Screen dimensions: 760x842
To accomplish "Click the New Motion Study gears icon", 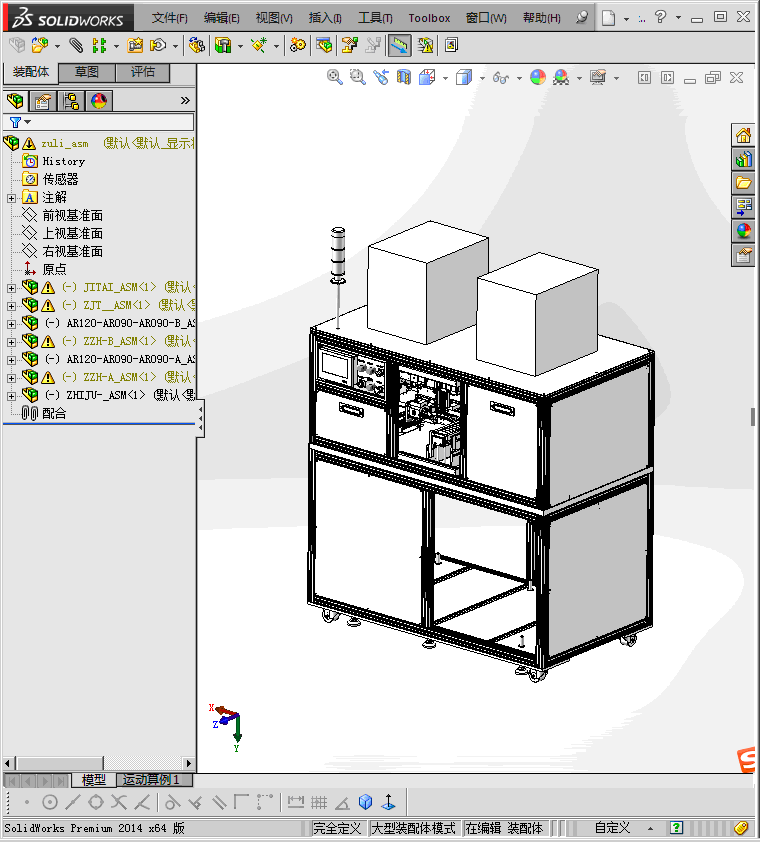I will coord(298,46).
